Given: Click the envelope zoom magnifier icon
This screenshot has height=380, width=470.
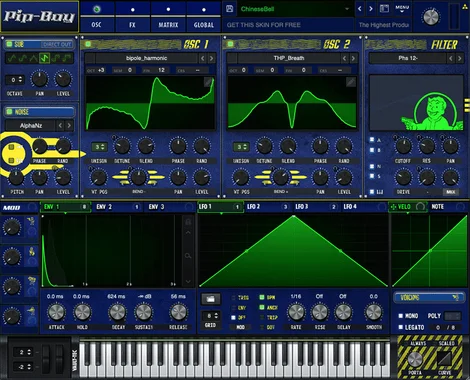Looking at the screenshot, I should [x=188, y=256].
